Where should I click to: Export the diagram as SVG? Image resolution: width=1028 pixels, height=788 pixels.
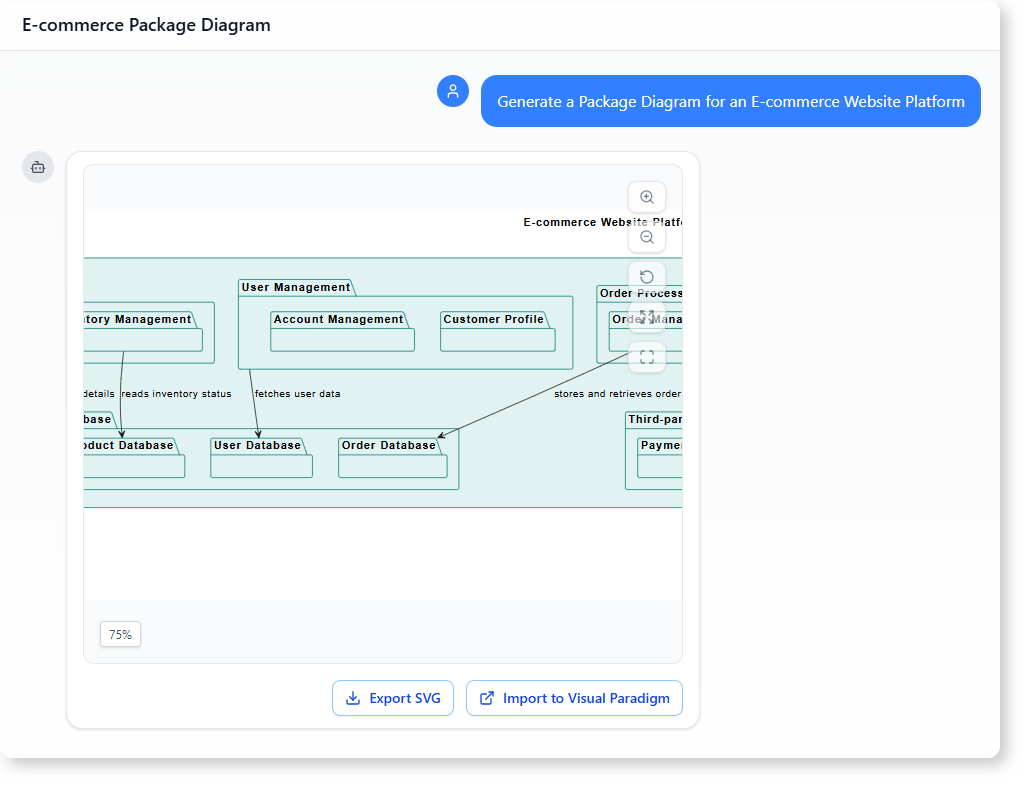point(393,698)
